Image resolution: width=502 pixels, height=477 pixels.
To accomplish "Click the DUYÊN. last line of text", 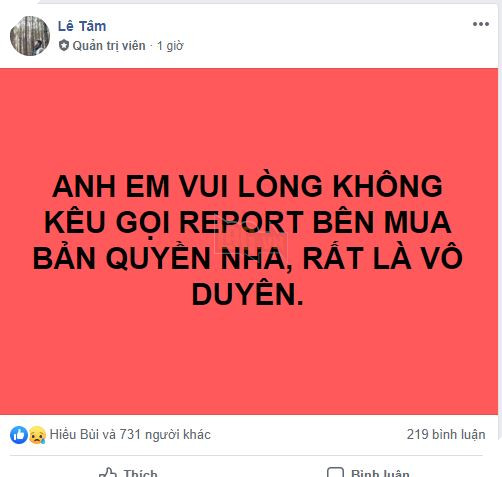I will [248, 295].
